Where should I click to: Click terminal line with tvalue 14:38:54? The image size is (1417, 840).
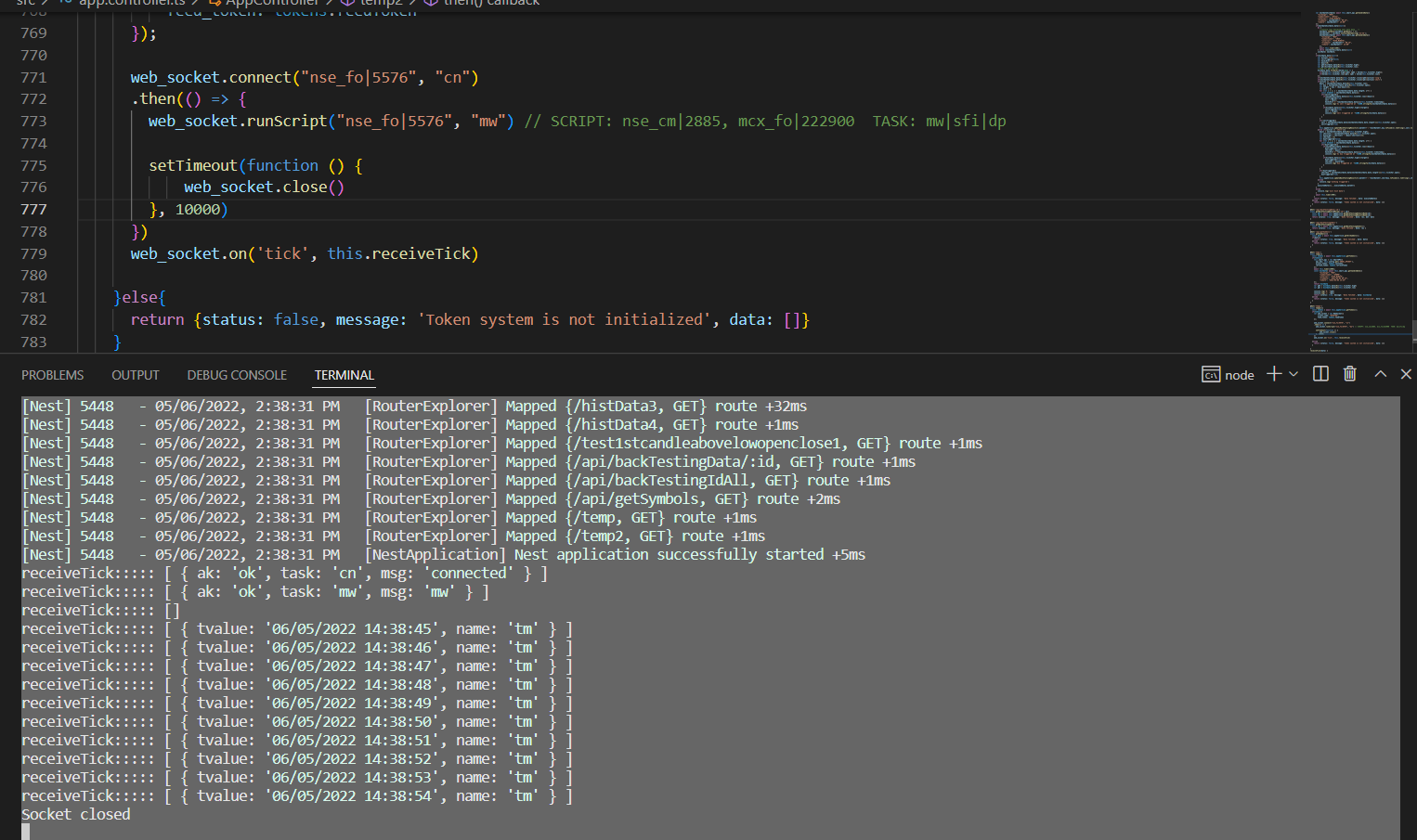(x=297, y=795)
